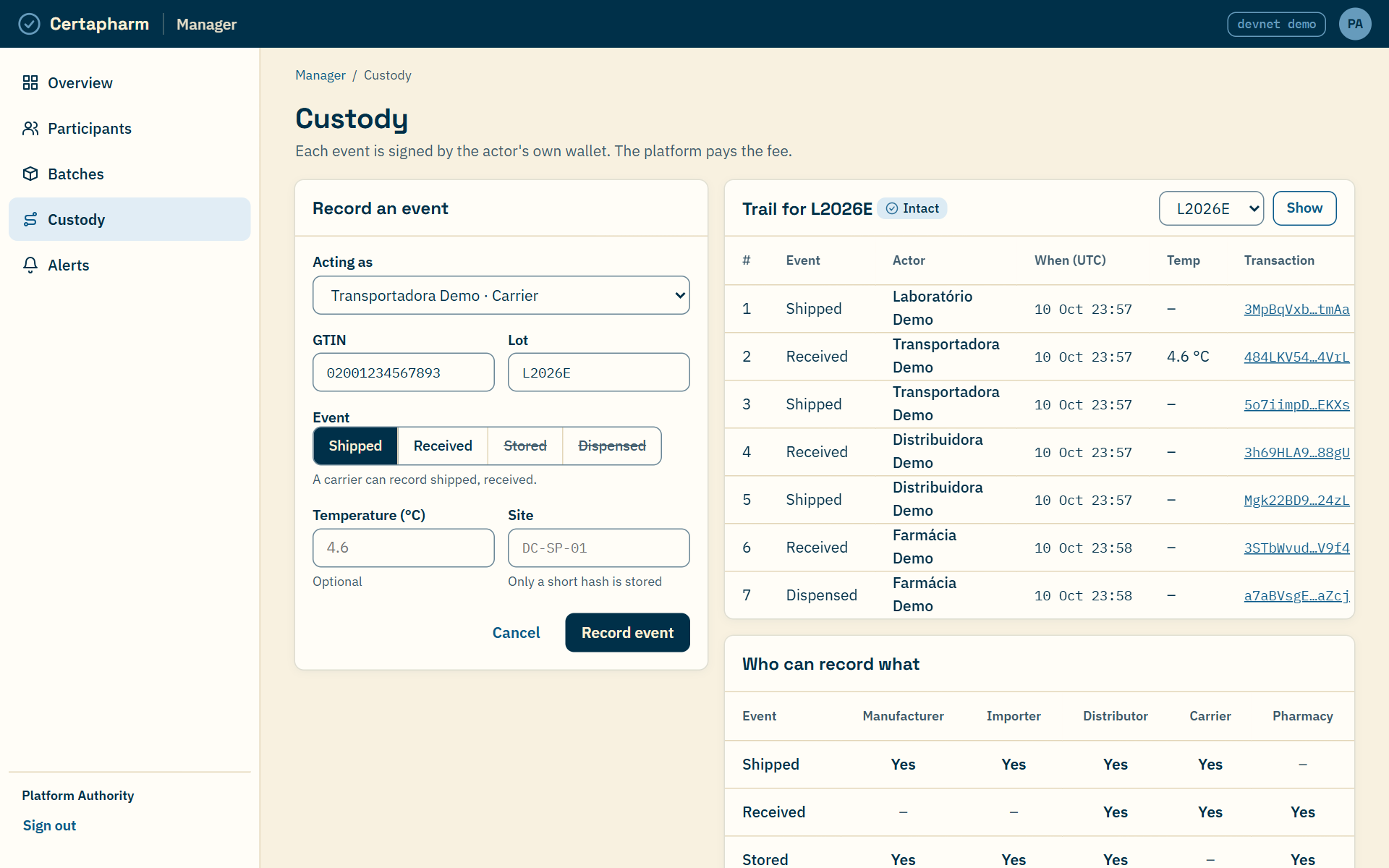Select the Shipped event option
The height and width of the screenshot is (868, 1389).
[x=355, y=446]
